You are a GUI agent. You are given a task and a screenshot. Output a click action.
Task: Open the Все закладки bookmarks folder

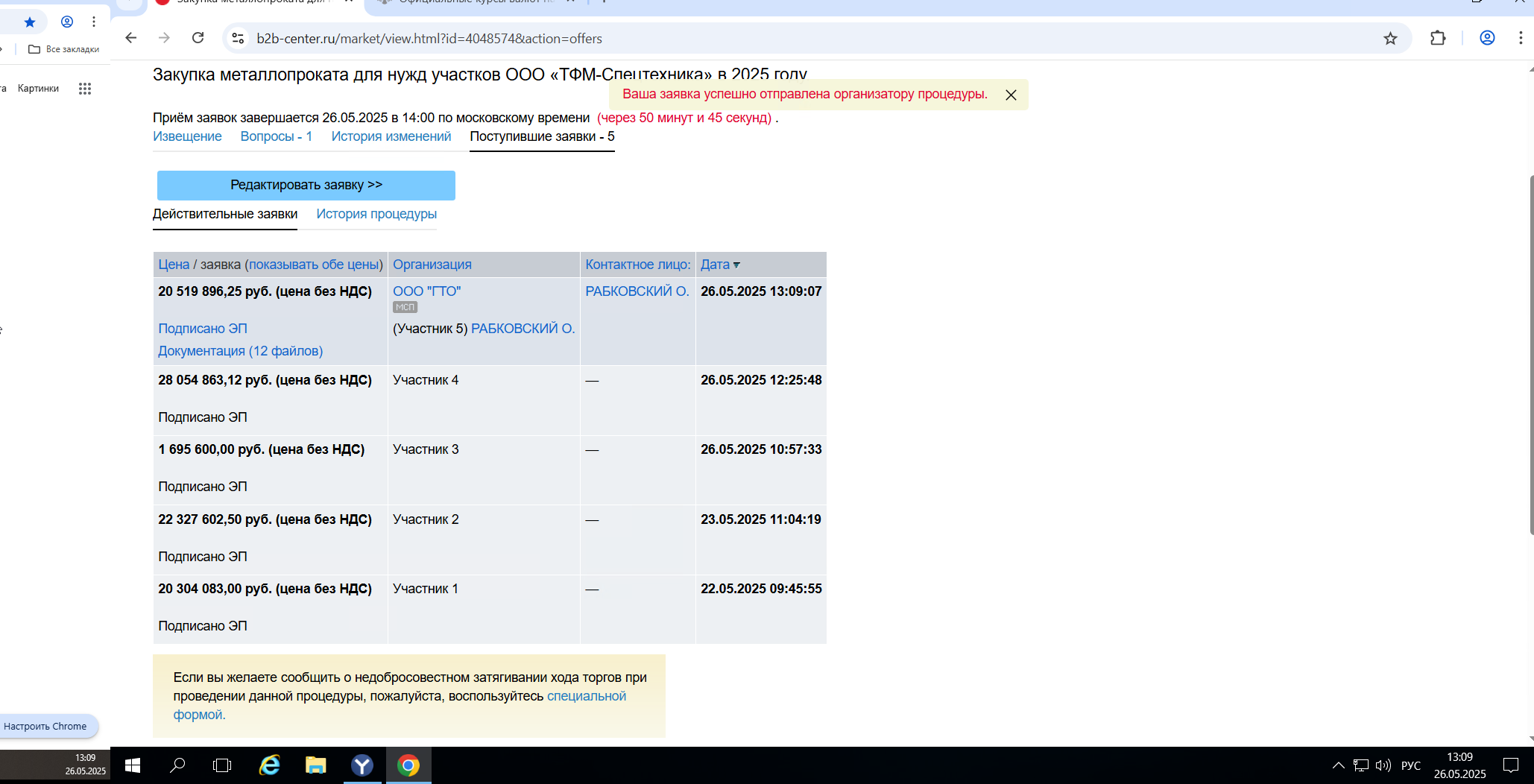[x=64, y=49]
